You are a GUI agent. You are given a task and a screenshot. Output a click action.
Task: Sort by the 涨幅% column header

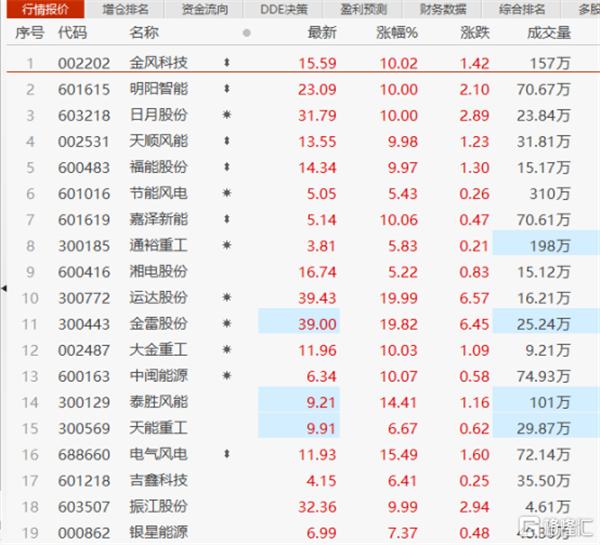396,33
